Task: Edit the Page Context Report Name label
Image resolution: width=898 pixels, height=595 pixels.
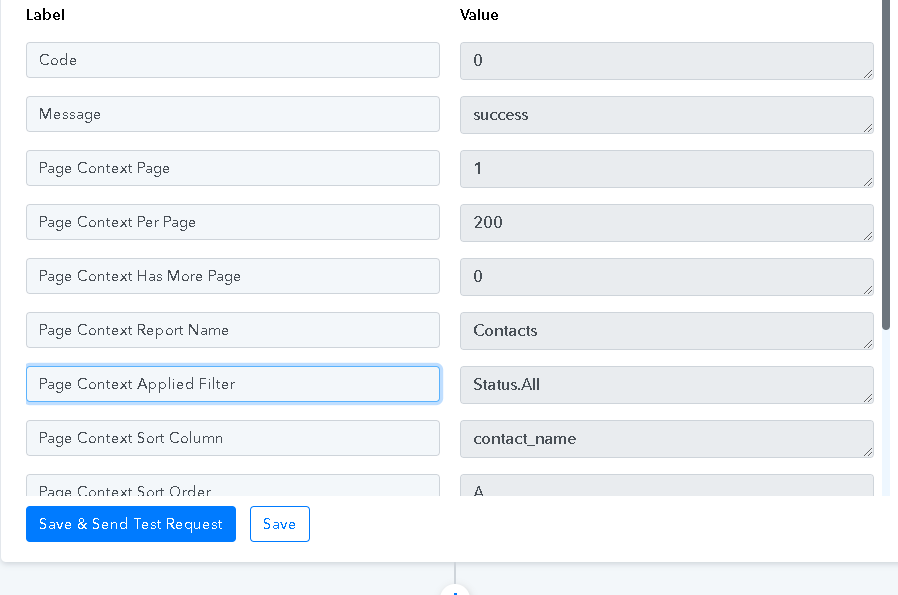Action: (x=233, y=330)
